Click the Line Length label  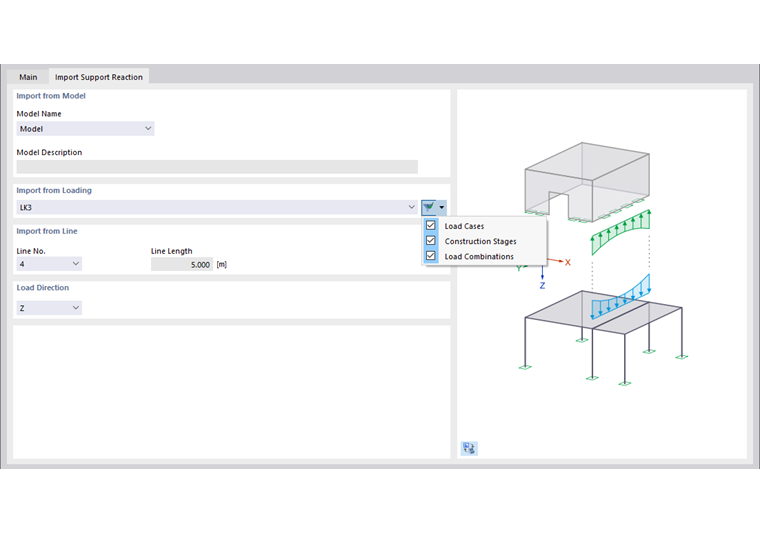click(172, 251)
